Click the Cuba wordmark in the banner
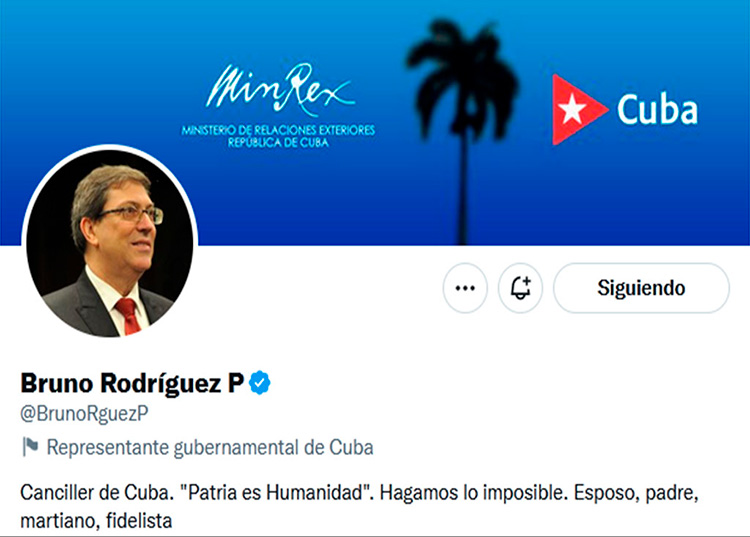Viewport: 750px width, 537px height. click(x=657, y=110)
